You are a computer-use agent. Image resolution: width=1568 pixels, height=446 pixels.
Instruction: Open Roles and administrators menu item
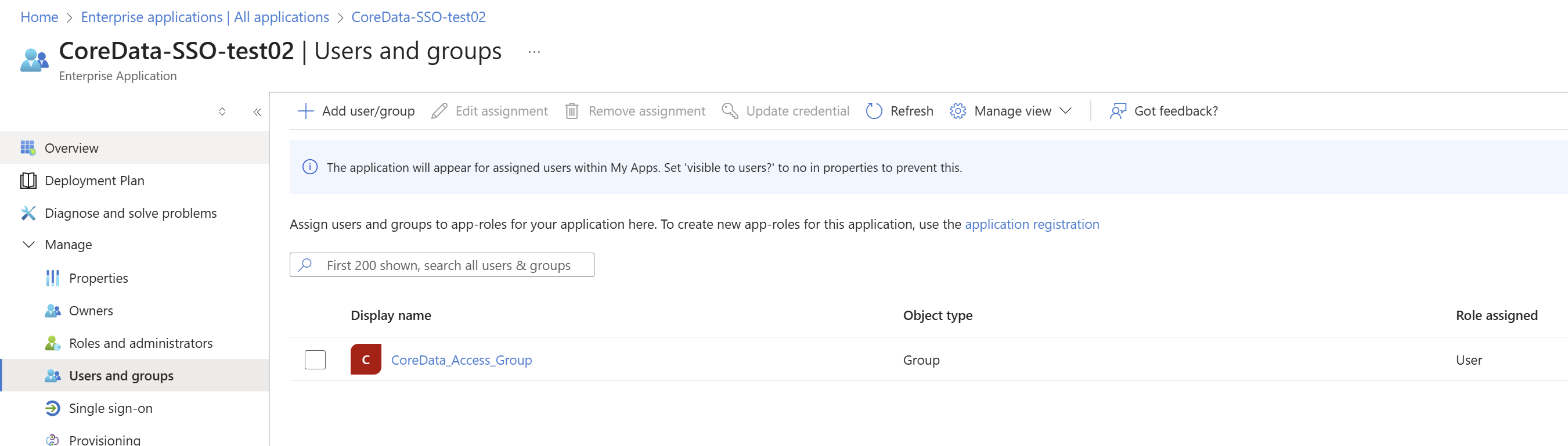[x=140, y=344]
